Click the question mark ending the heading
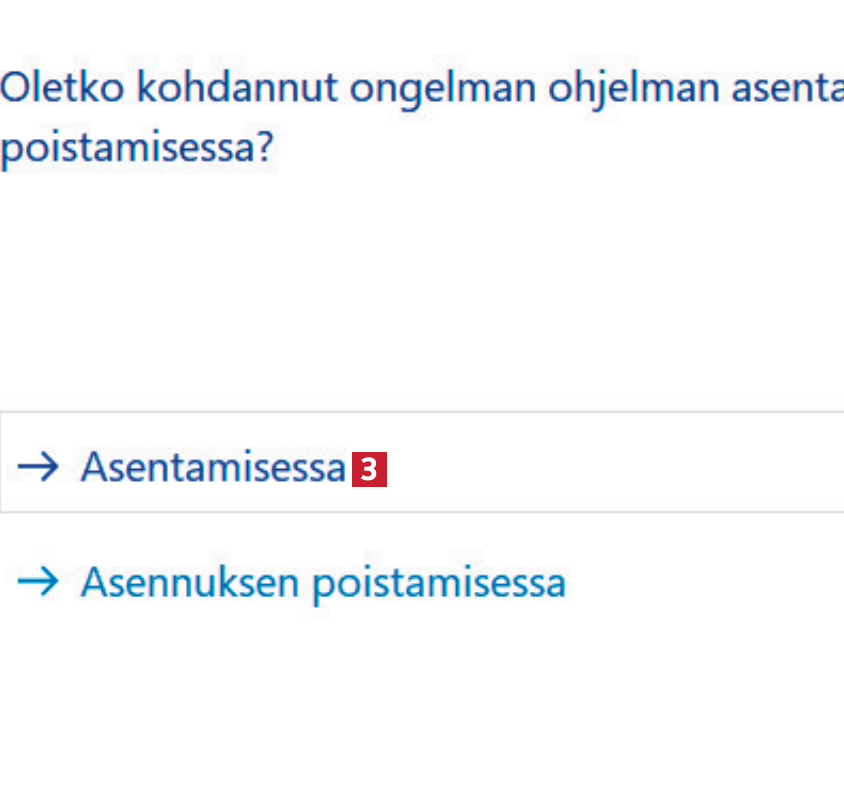 point(264,150)
